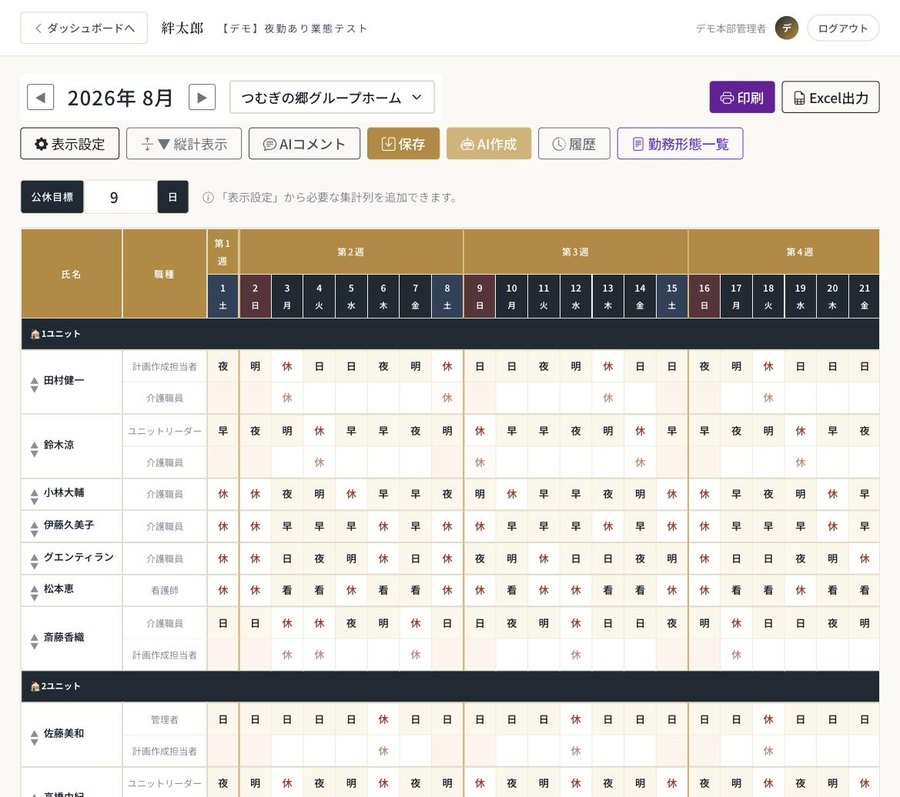The height and width of the screenshot is (797, 900).
Task: Click the 公休目標 number input field
Action: tap(121, 197)
